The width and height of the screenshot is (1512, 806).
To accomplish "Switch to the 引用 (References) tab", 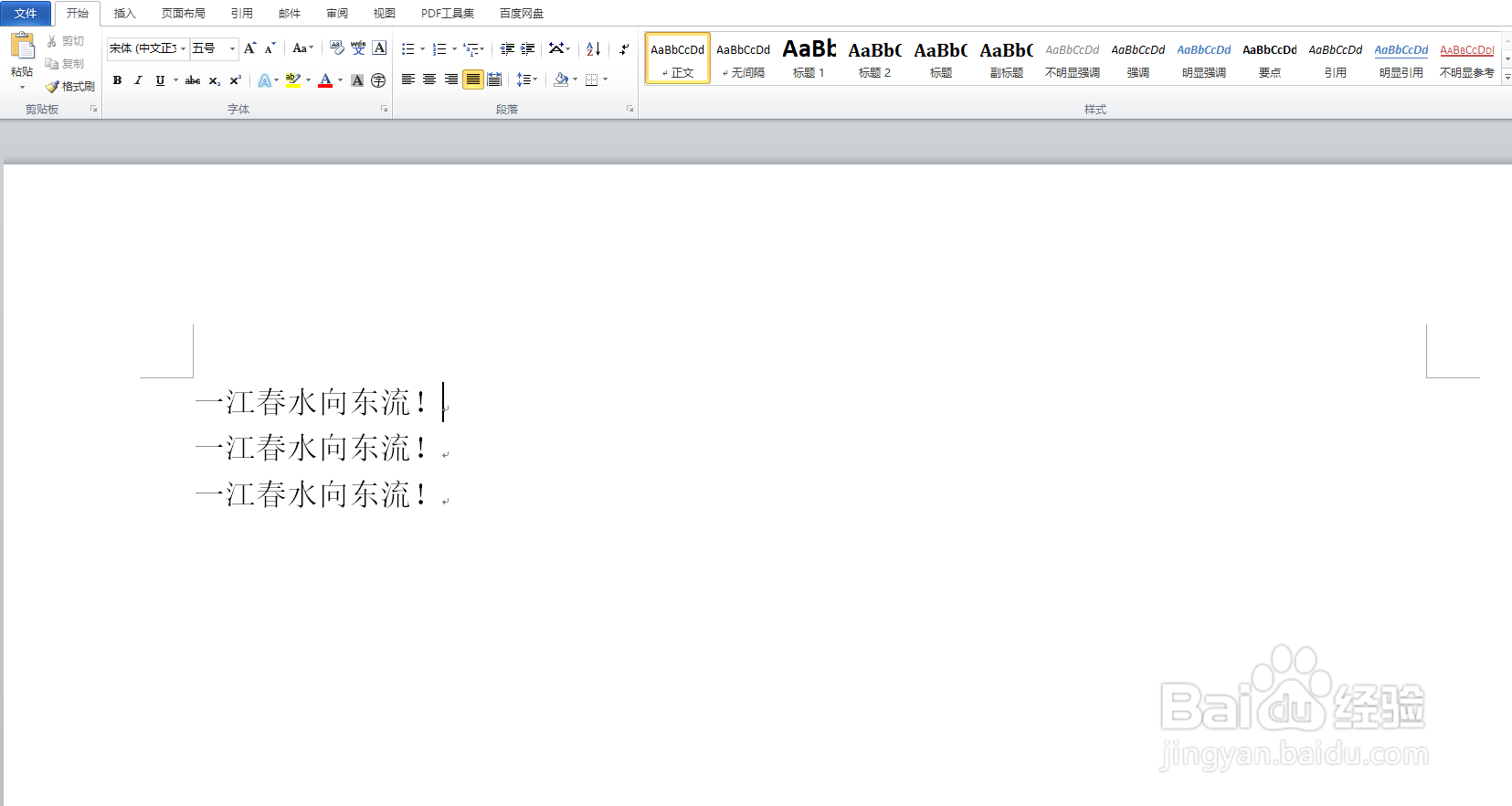I will click(x=241, y=13).
